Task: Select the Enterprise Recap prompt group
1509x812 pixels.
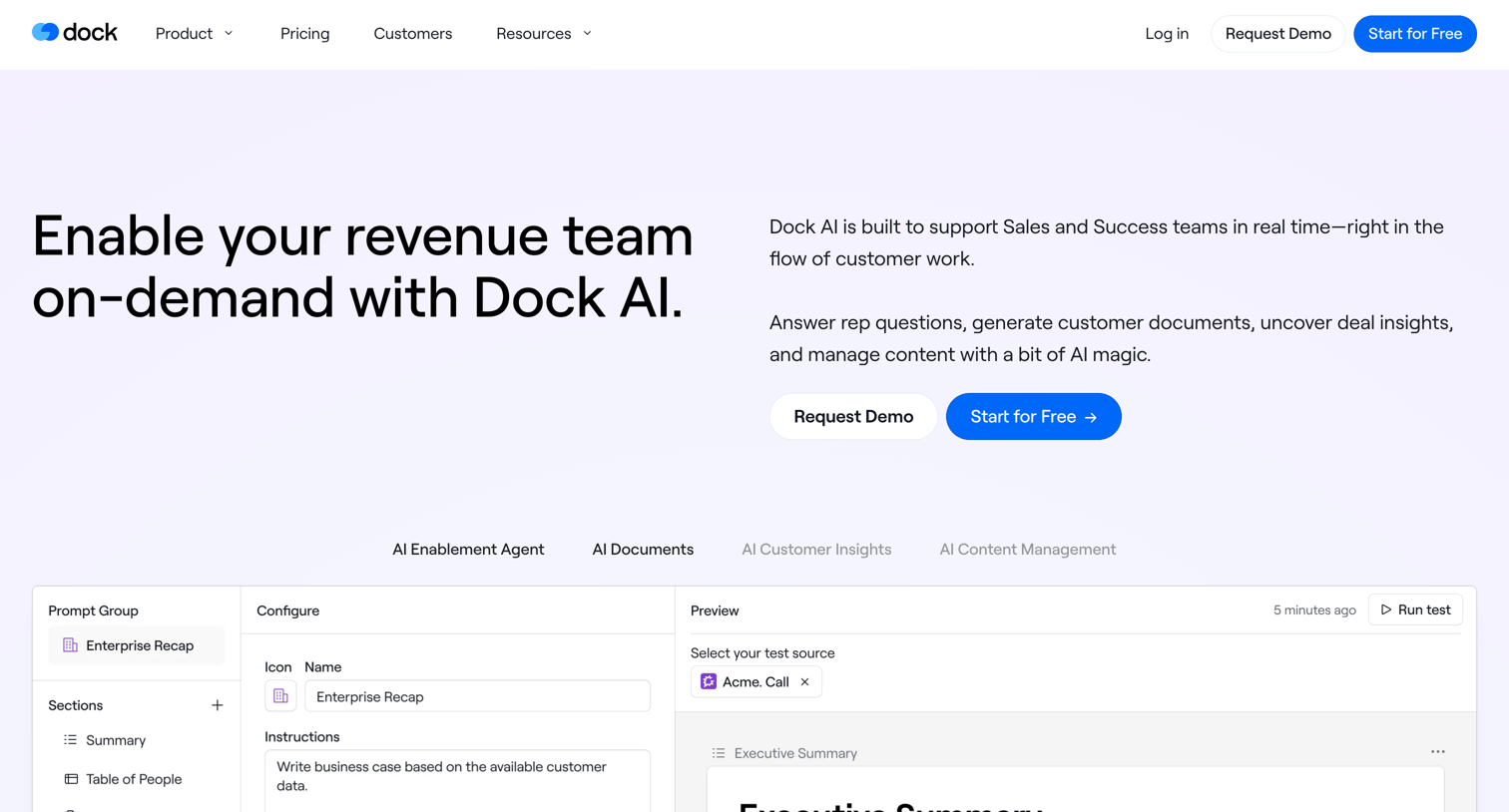Action: coord(137,645)
